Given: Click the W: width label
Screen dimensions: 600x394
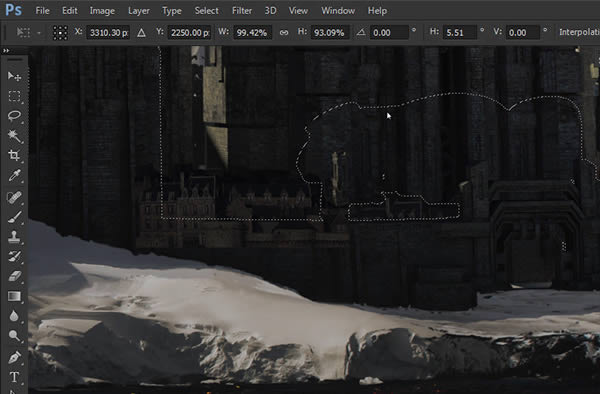Looking at the screenshot, I should [223, 32].
